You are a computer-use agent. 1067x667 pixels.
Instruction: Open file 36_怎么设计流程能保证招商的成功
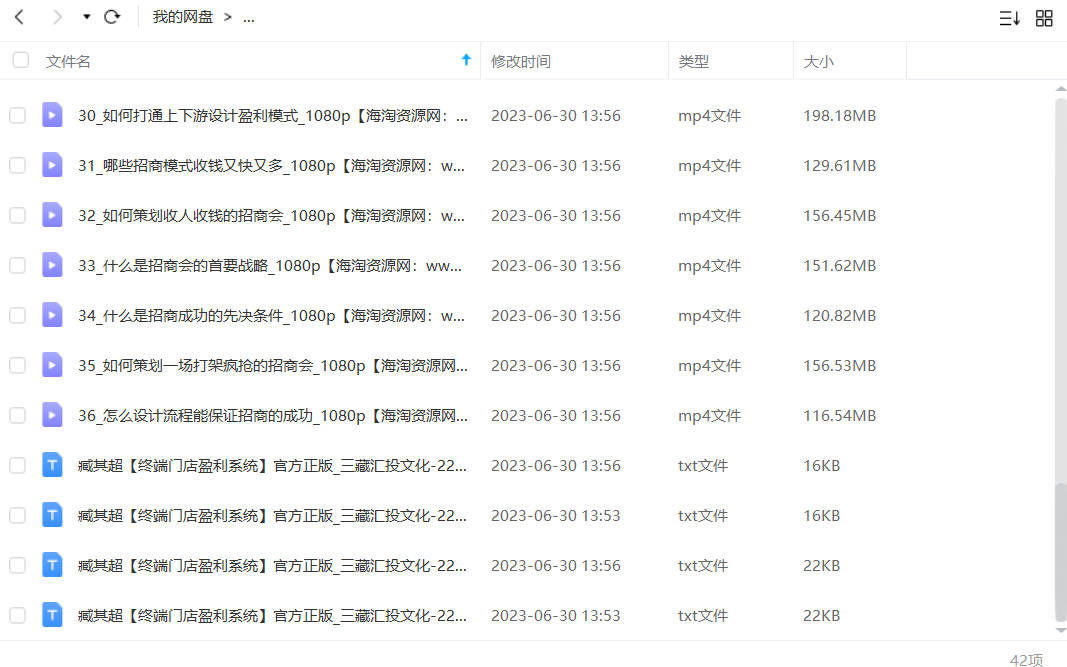coord(273,416)
